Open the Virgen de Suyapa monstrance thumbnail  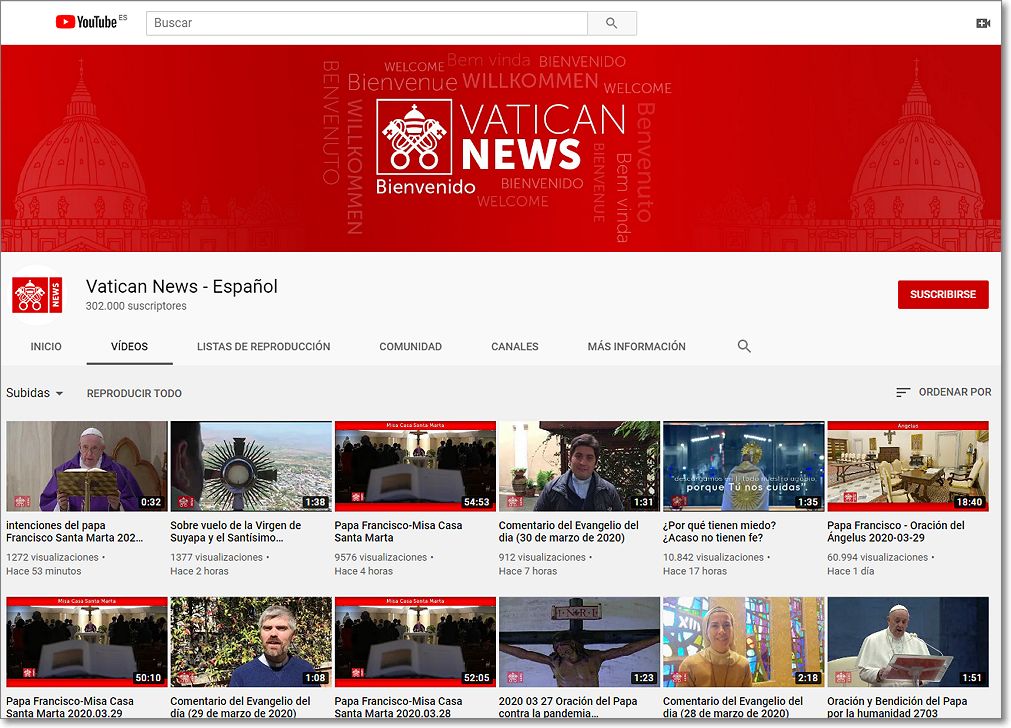pyautogui.click(x=251, y=466)
